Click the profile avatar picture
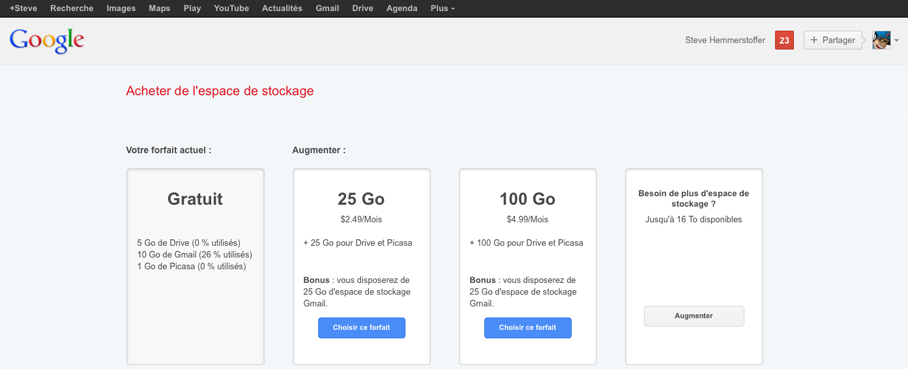 pos(881,41)
